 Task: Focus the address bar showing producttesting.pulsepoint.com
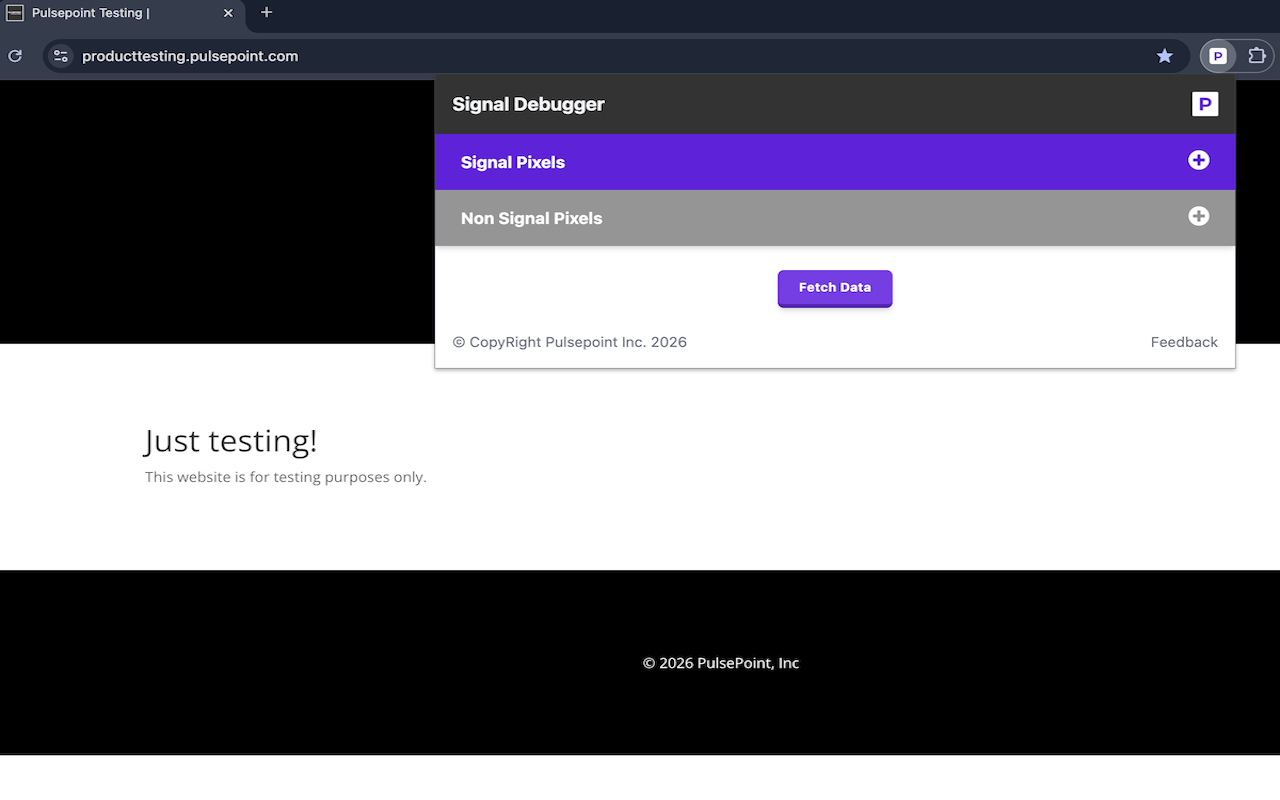615,56
